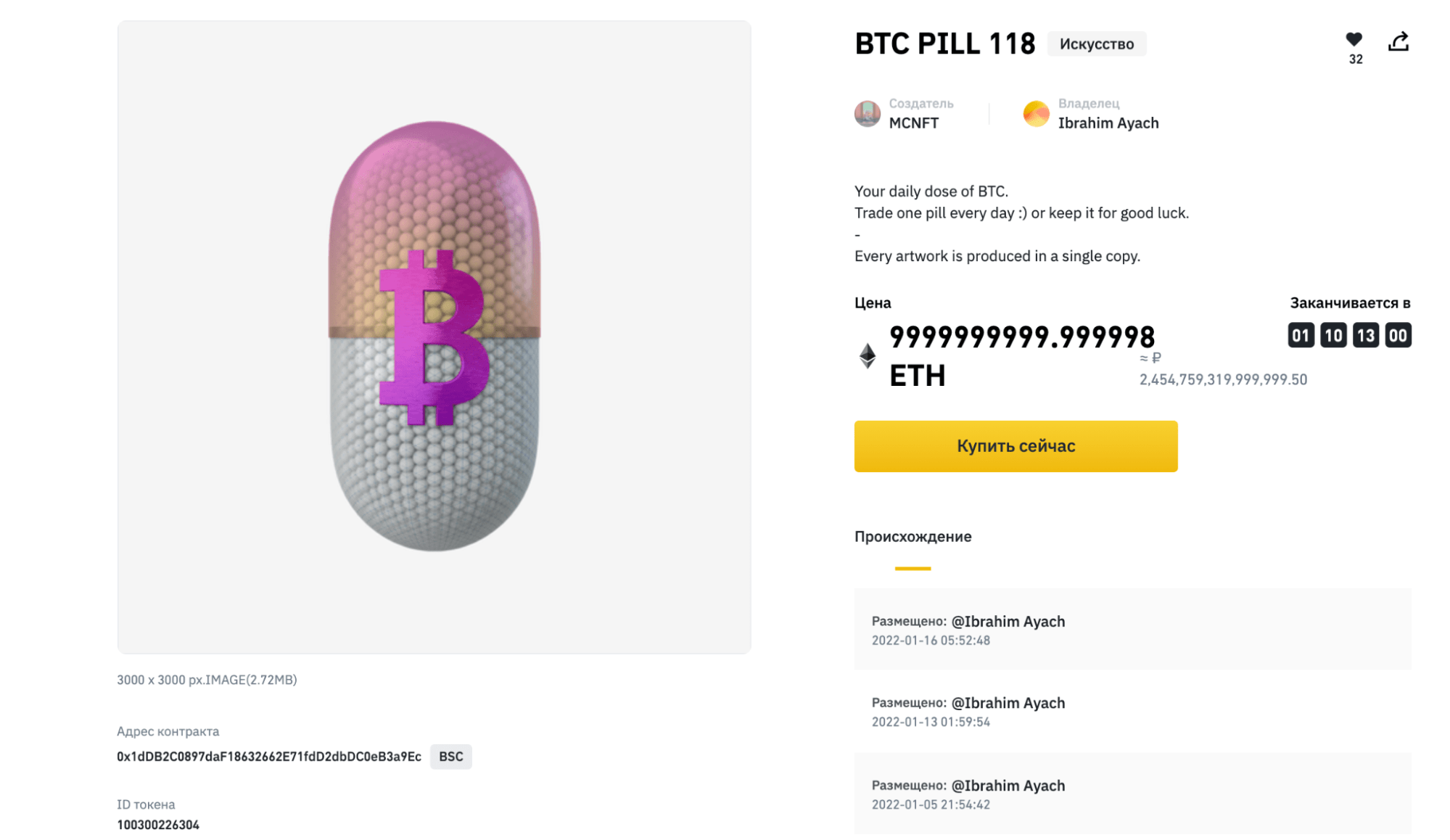Viewport: 1450px width, 840px height.
Task: Click the ETH currency icon beside the price
Action: tap(866, 356)
